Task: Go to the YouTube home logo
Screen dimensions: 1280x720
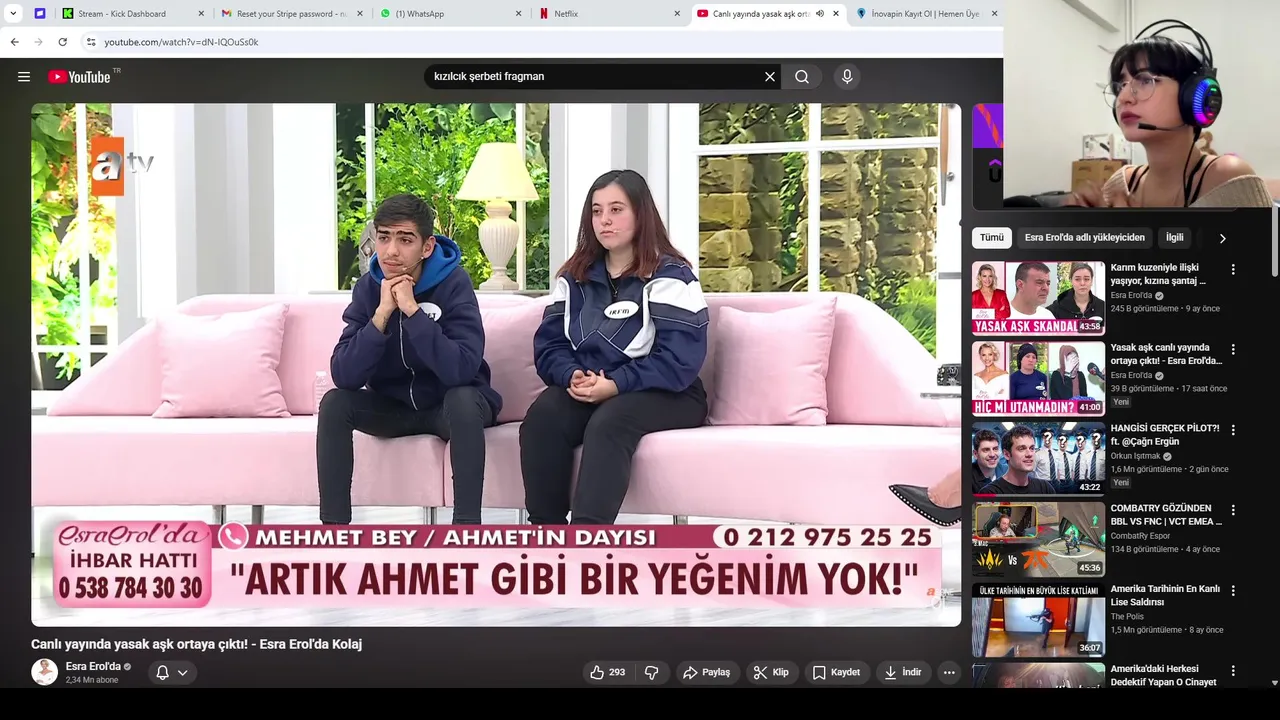Action: [x=79, y=77]
